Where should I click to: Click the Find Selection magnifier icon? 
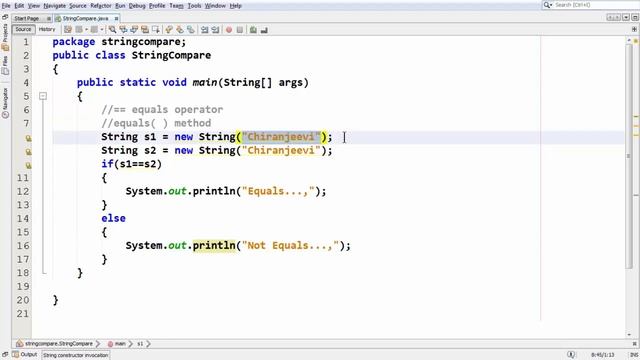coord(112,29)
